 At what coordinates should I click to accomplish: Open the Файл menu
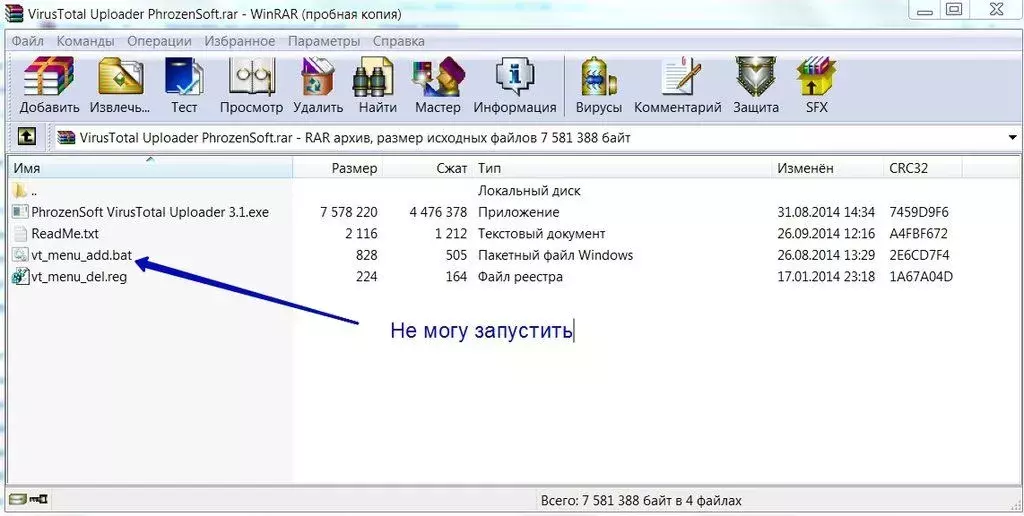pyautogui.click(x=27, y=41)
